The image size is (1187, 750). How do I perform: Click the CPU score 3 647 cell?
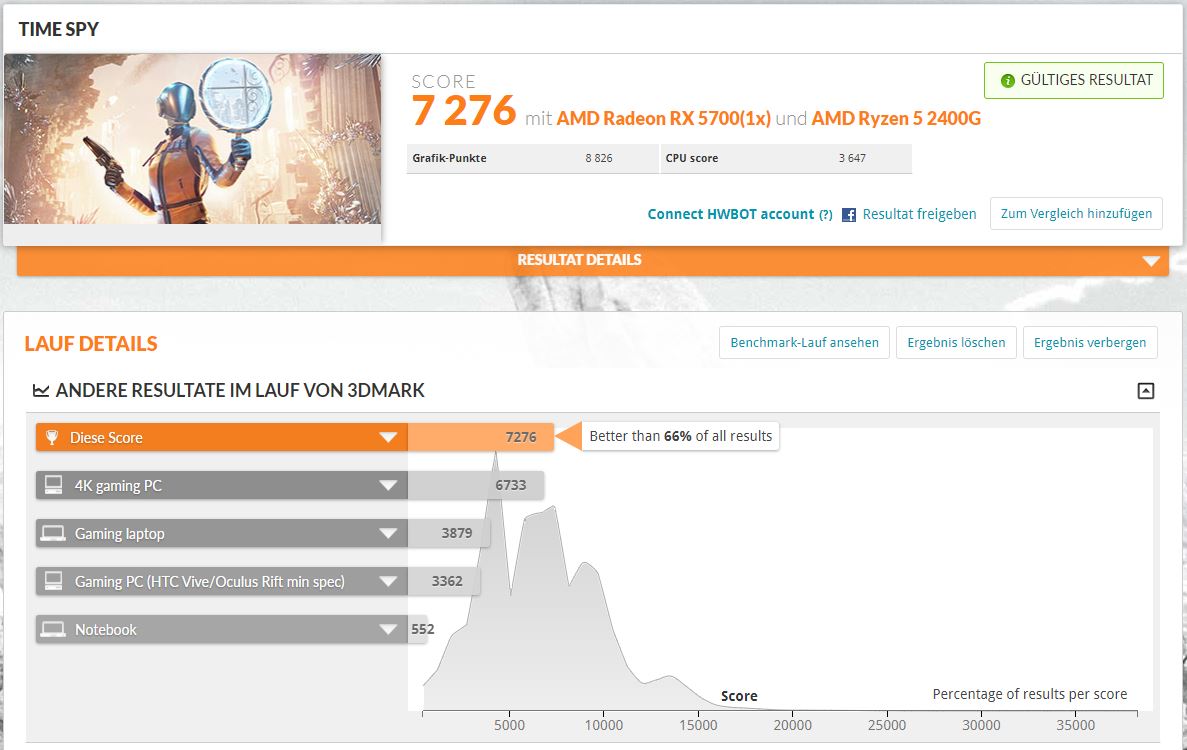[786, 158]
